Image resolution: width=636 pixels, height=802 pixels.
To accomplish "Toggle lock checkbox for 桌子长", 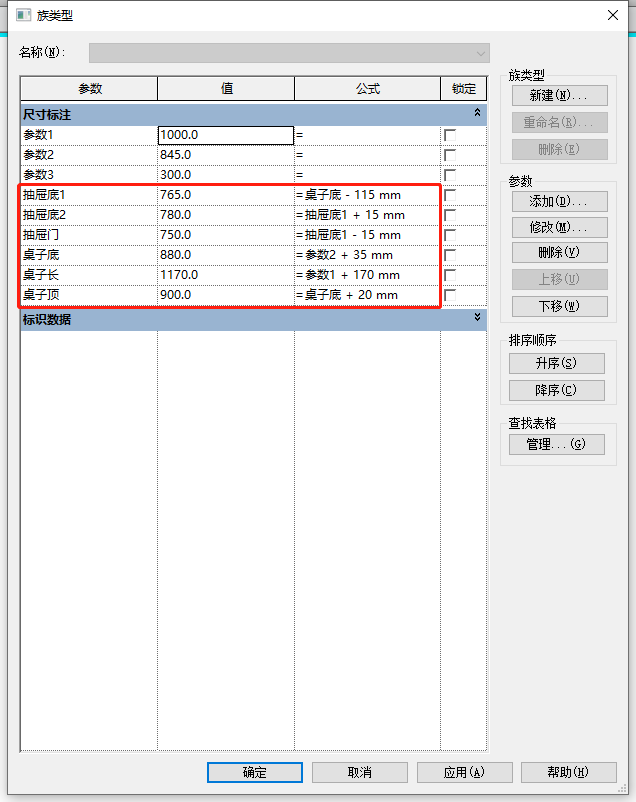I will tap(450, 275).
